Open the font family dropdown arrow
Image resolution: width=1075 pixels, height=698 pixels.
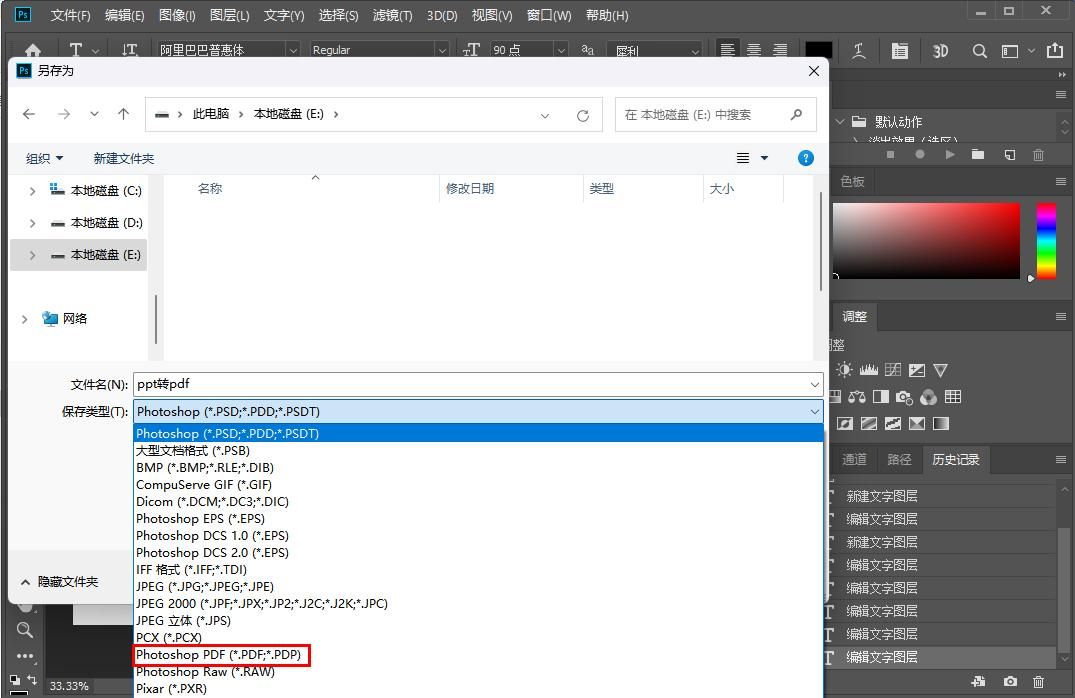(x=293, y=51)
